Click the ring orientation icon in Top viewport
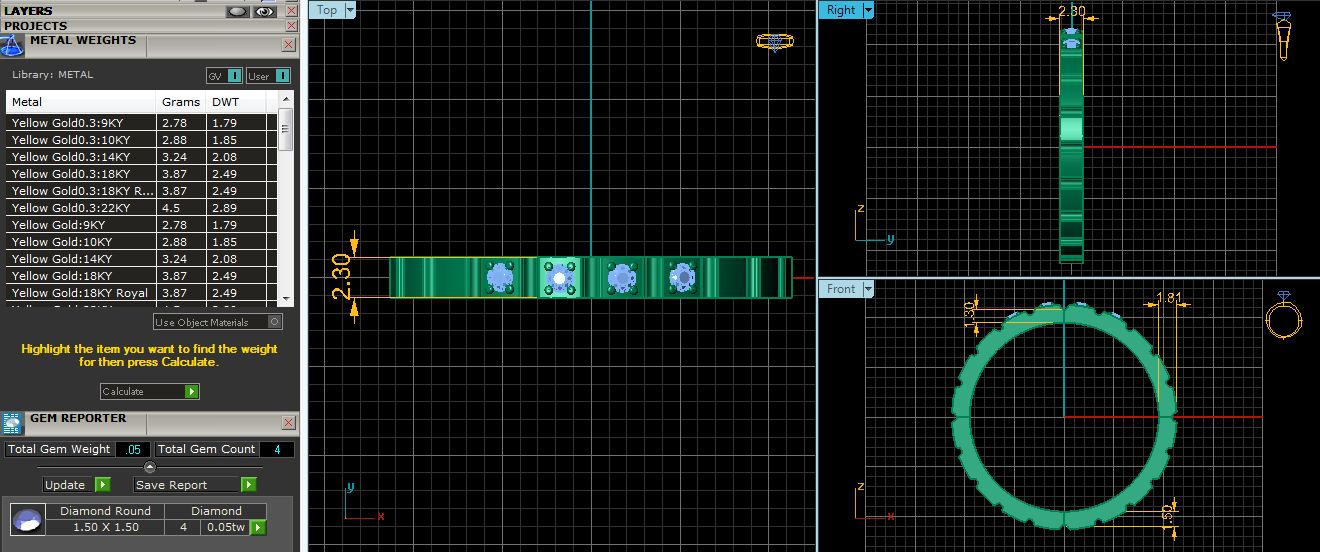This screenshot has height=552, width=1320. 775,41
